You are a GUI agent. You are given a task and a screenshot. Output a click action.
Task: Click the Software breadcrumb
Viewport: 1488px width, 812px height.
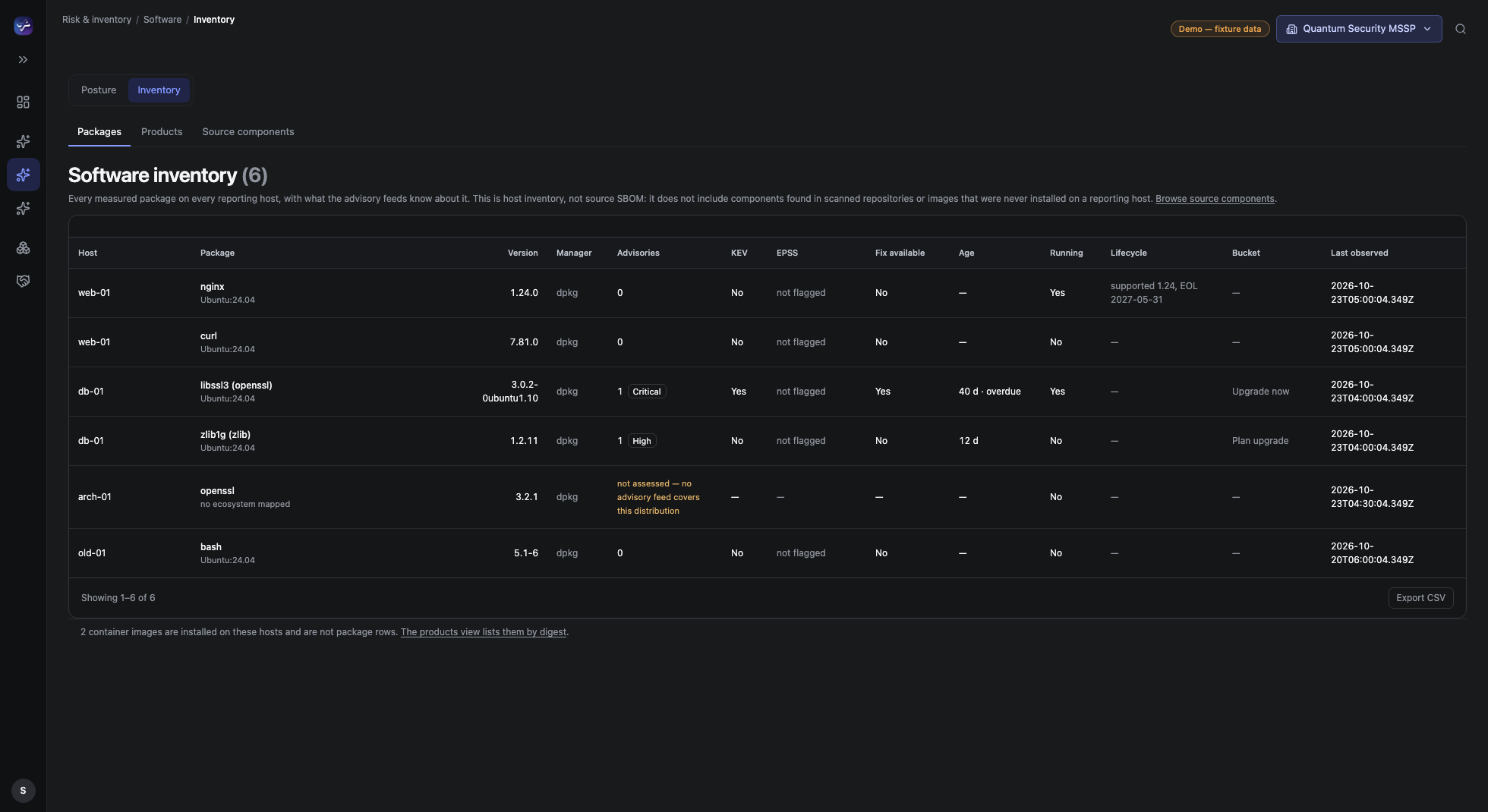[x=162, y=20]
